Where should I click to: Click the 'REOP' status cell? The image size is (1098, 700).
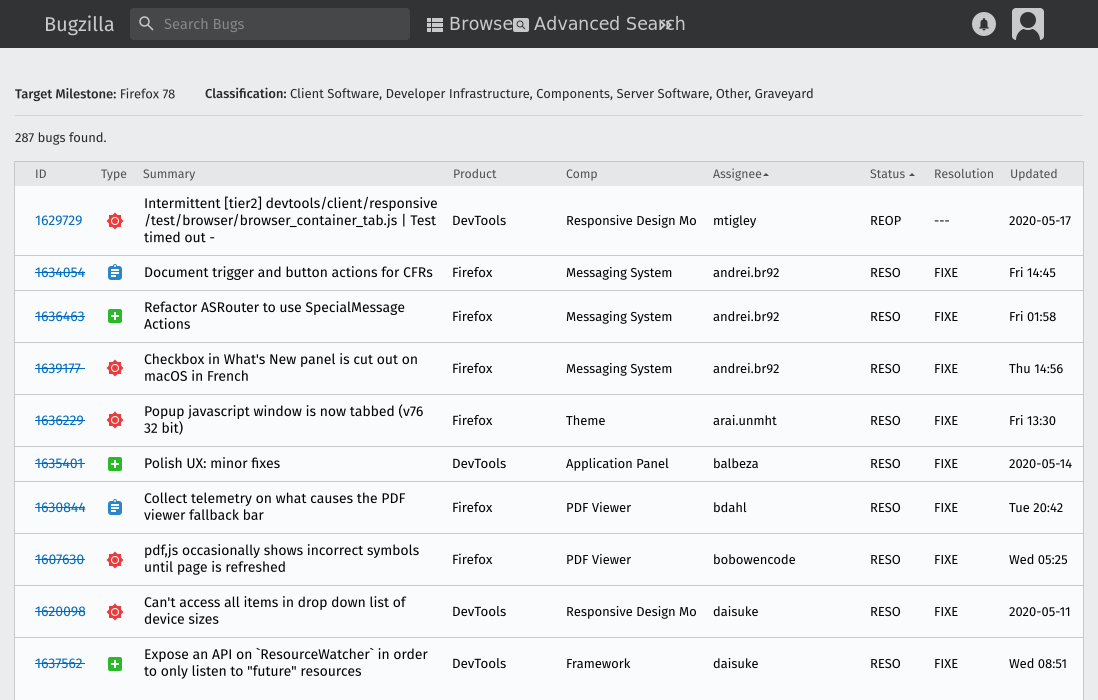click(x=885, y=220)
